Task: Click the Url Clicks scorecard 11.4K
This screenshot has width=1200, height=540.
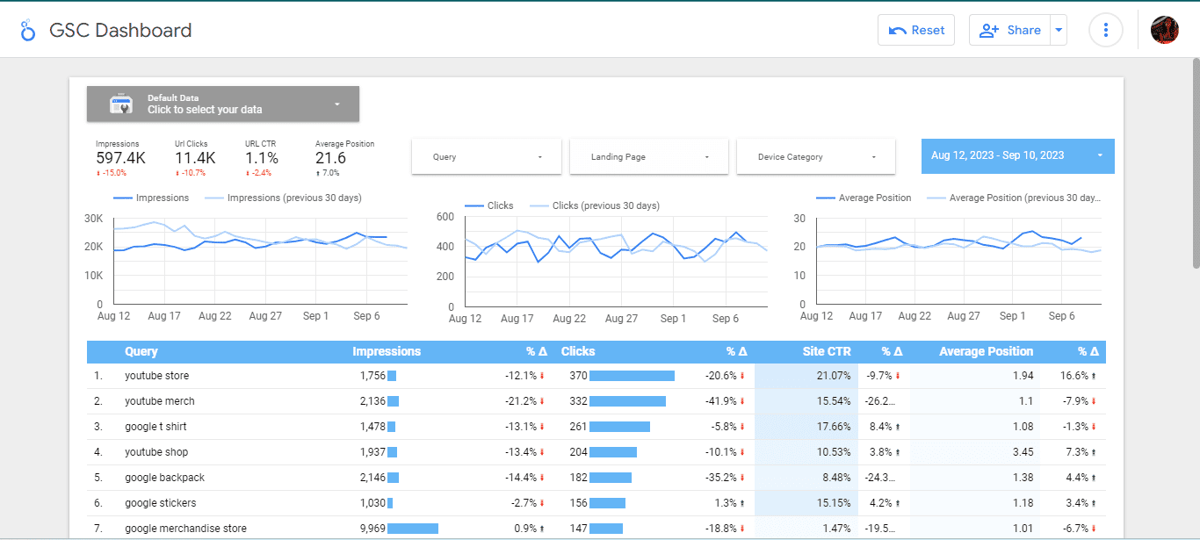Action: point(195,158)
